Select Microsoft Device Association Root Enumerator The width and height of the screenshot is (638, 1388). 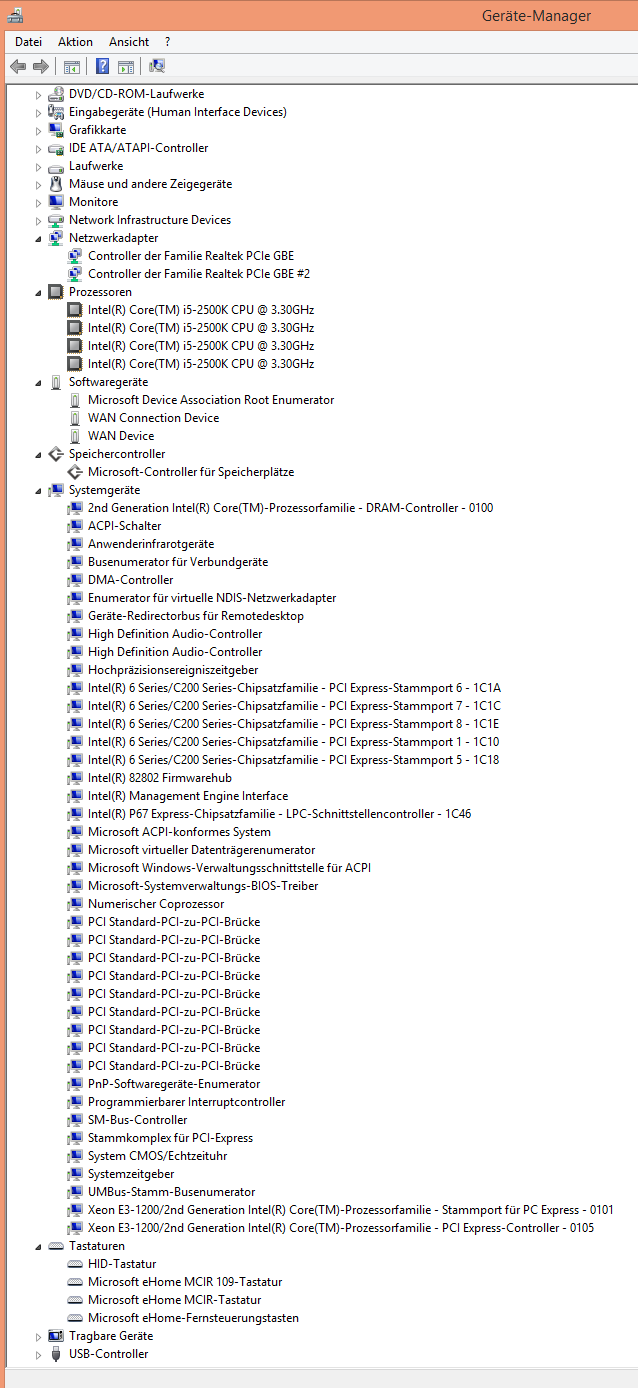point(211,400)
